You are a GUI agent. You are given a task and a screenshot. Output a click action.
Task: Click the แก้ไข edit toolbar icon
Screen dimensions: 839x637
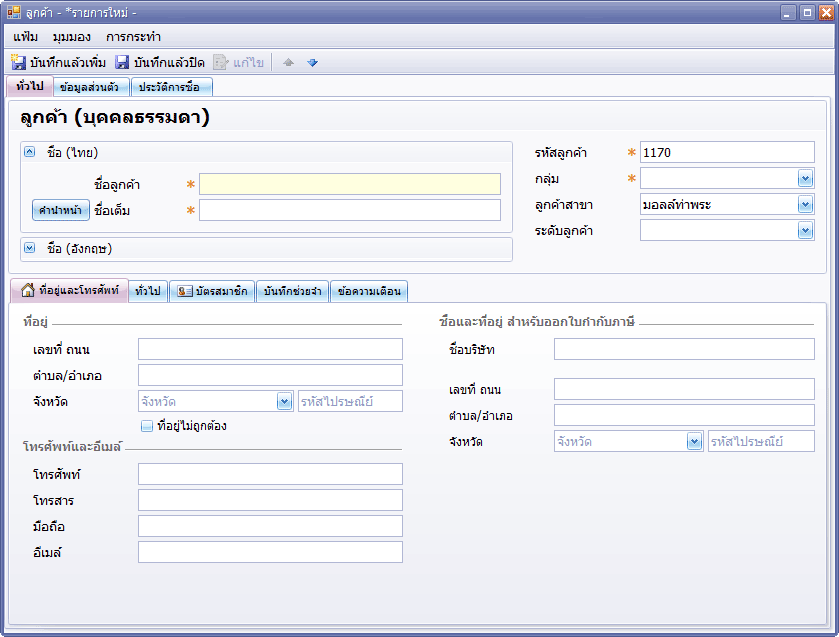(x=221, y=62)
